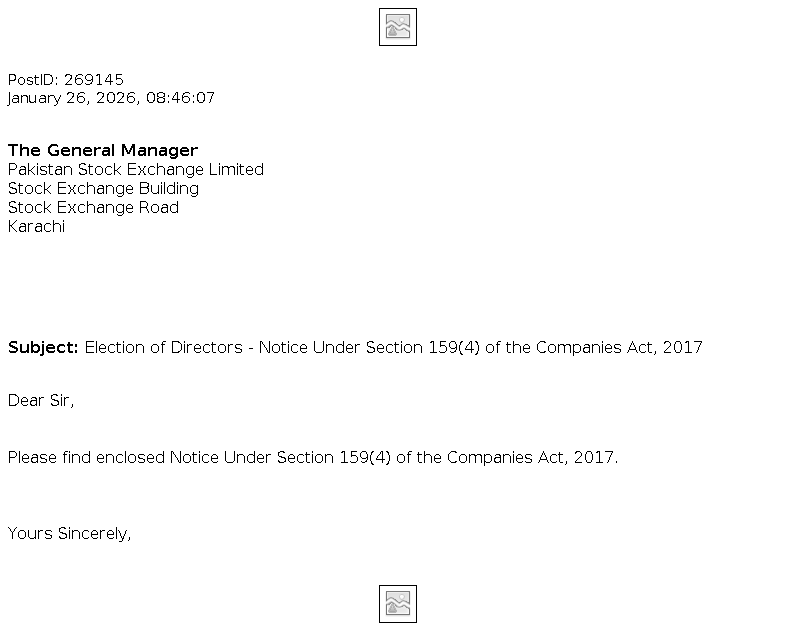Click the Stock Exchange Building line
This screenshot has height=631, width=797.
click(x=103, y=188)
